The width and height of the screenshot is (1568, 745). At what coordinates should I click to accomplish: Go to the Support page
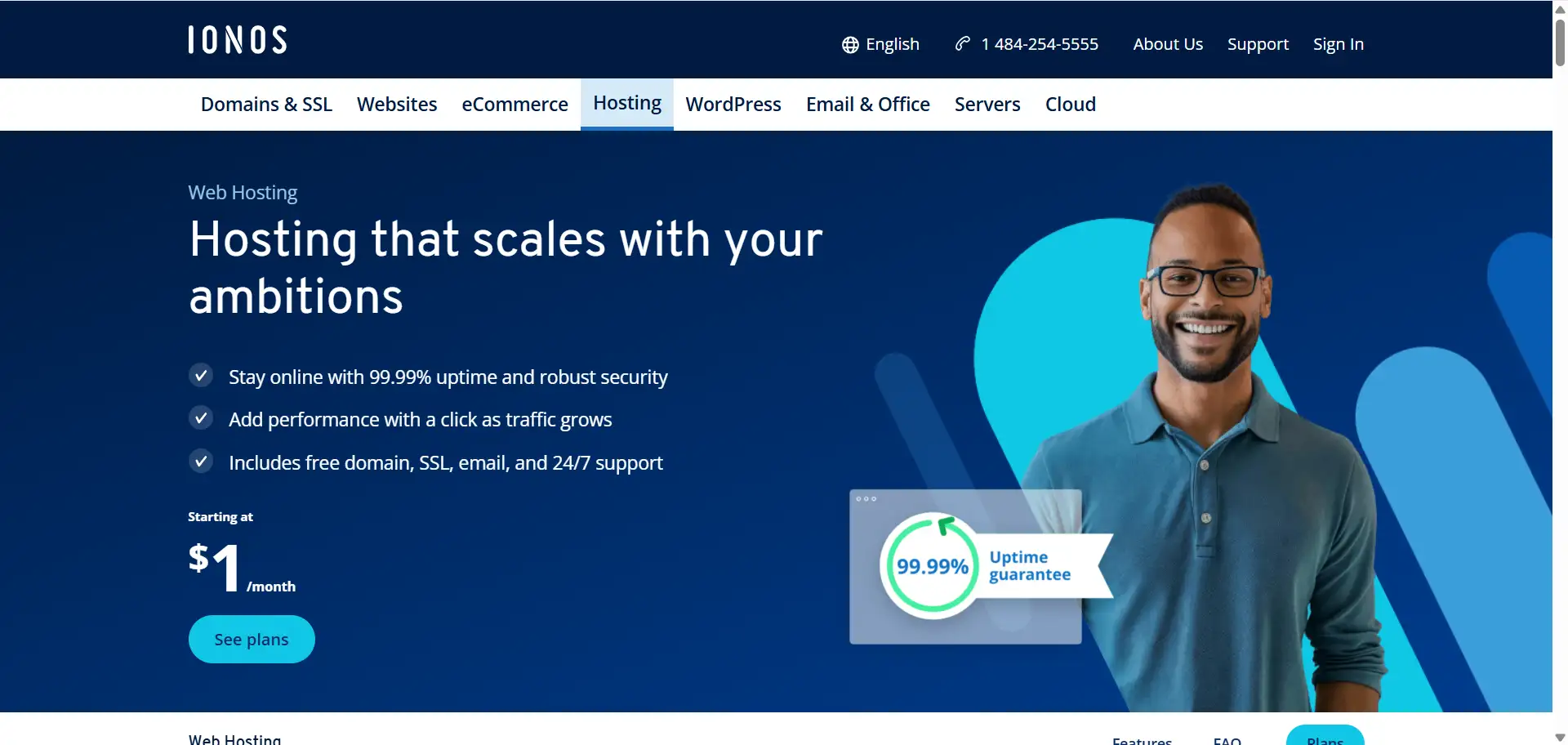(x=1258, y=44)
